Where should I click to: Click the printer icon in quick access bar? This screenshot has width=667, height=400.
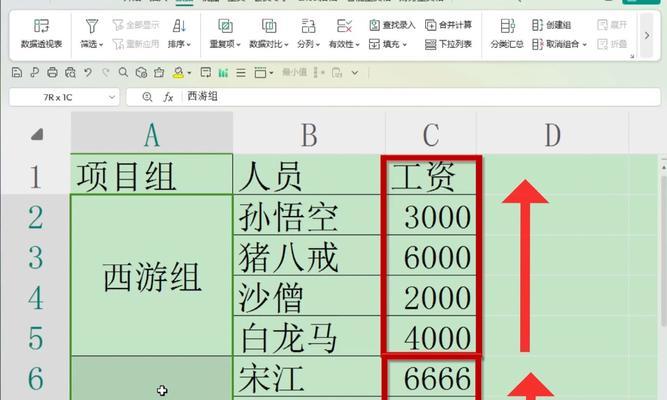(x=52, y=73)
